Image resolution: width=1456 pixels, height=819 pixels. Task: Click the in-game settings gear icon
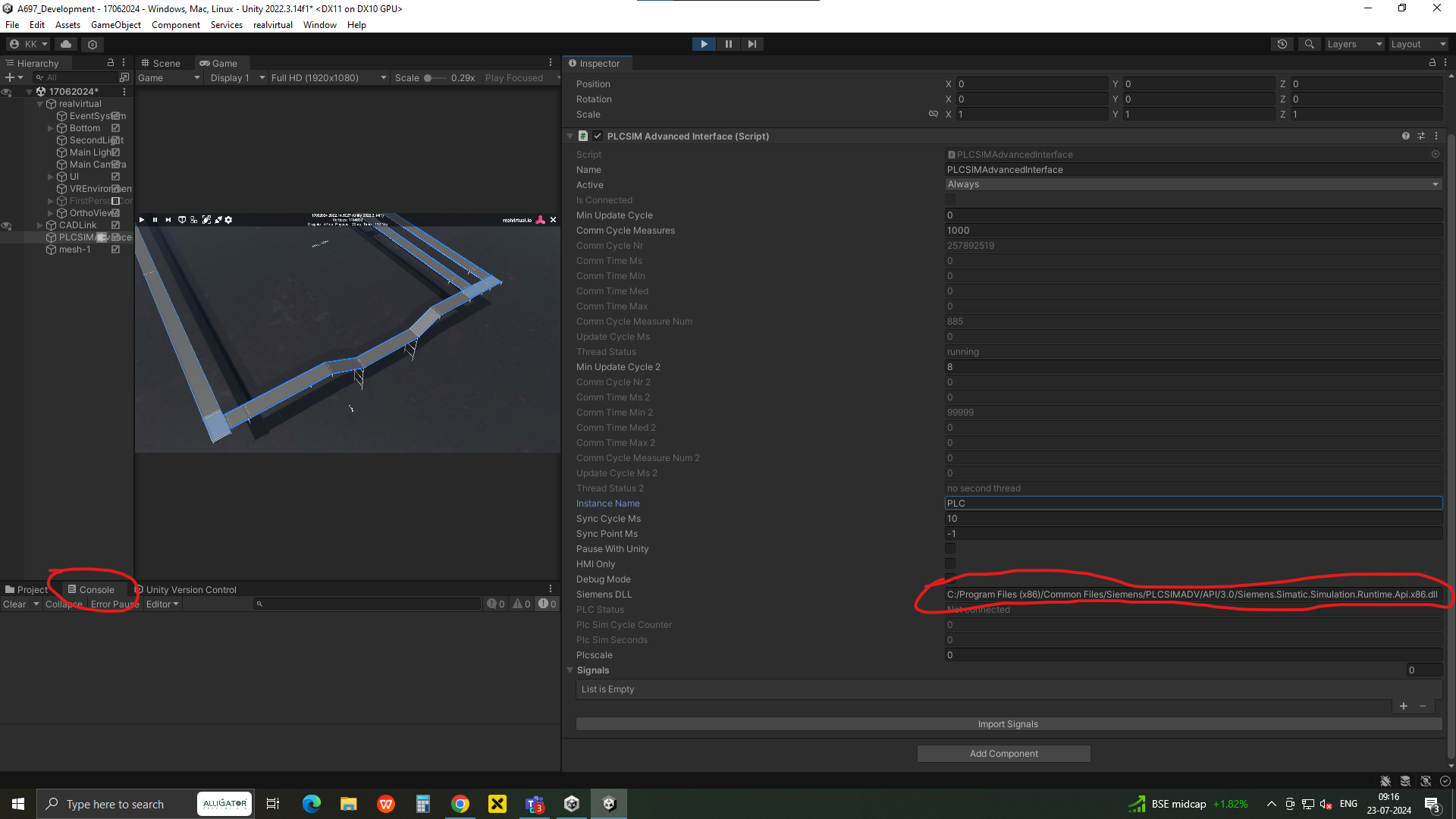point(228,220)
